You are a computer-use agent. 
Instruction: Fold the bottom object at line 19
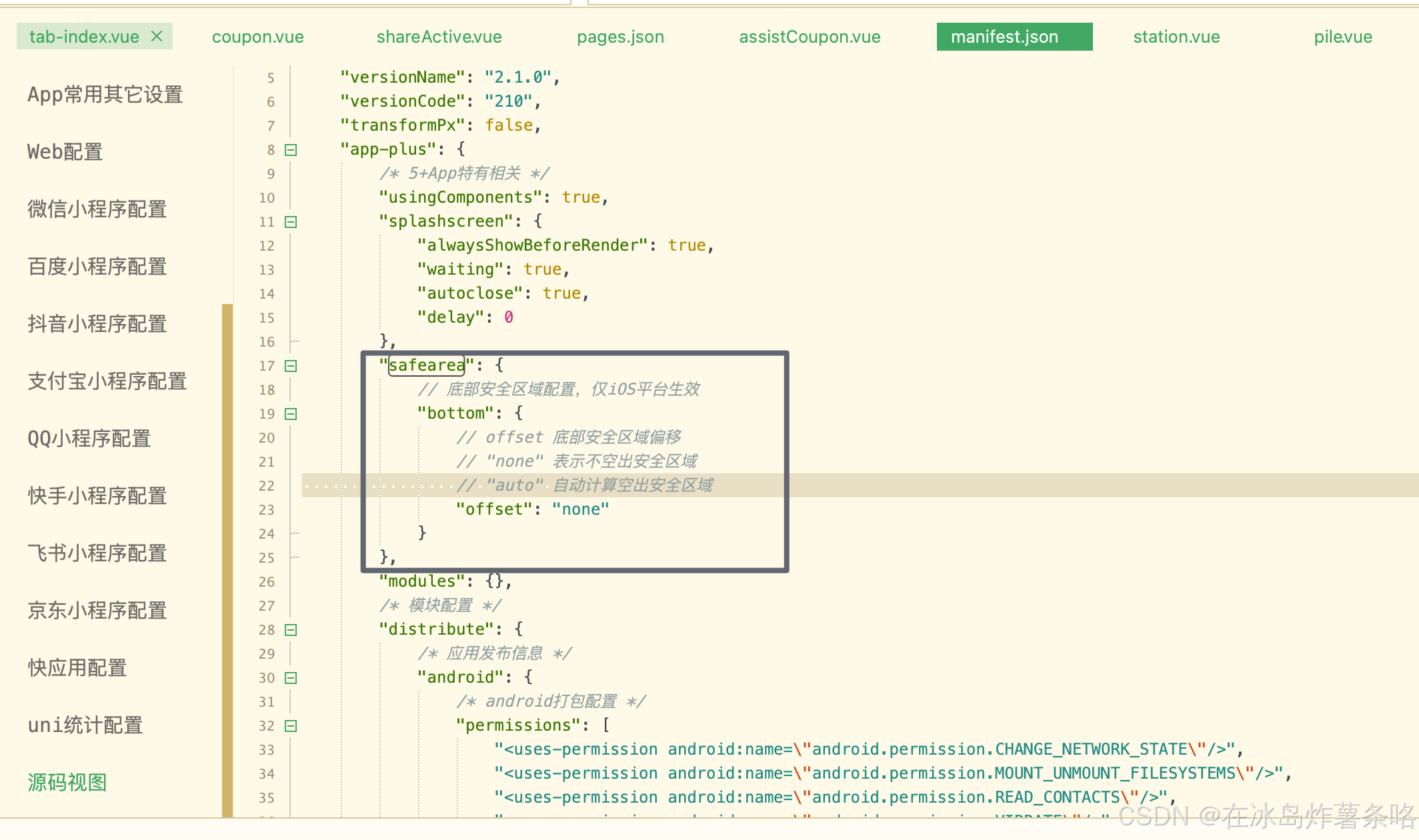[x=291, y=414]
